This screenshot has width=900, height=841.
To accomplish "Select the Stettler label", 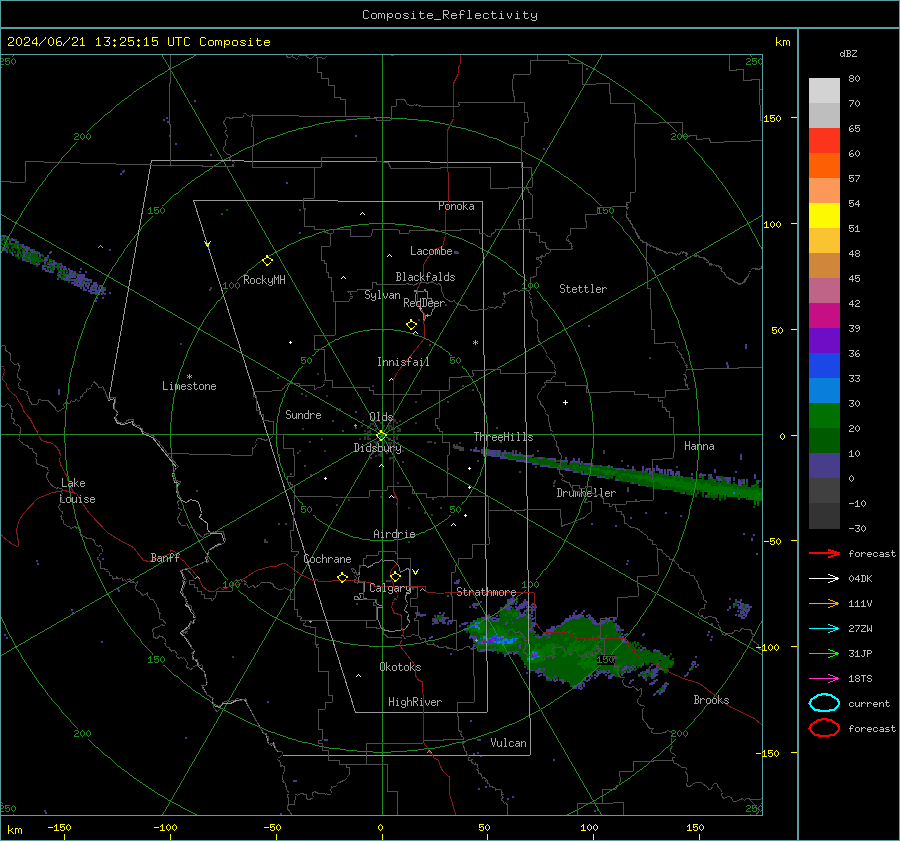I will click(x=583, y=289).
